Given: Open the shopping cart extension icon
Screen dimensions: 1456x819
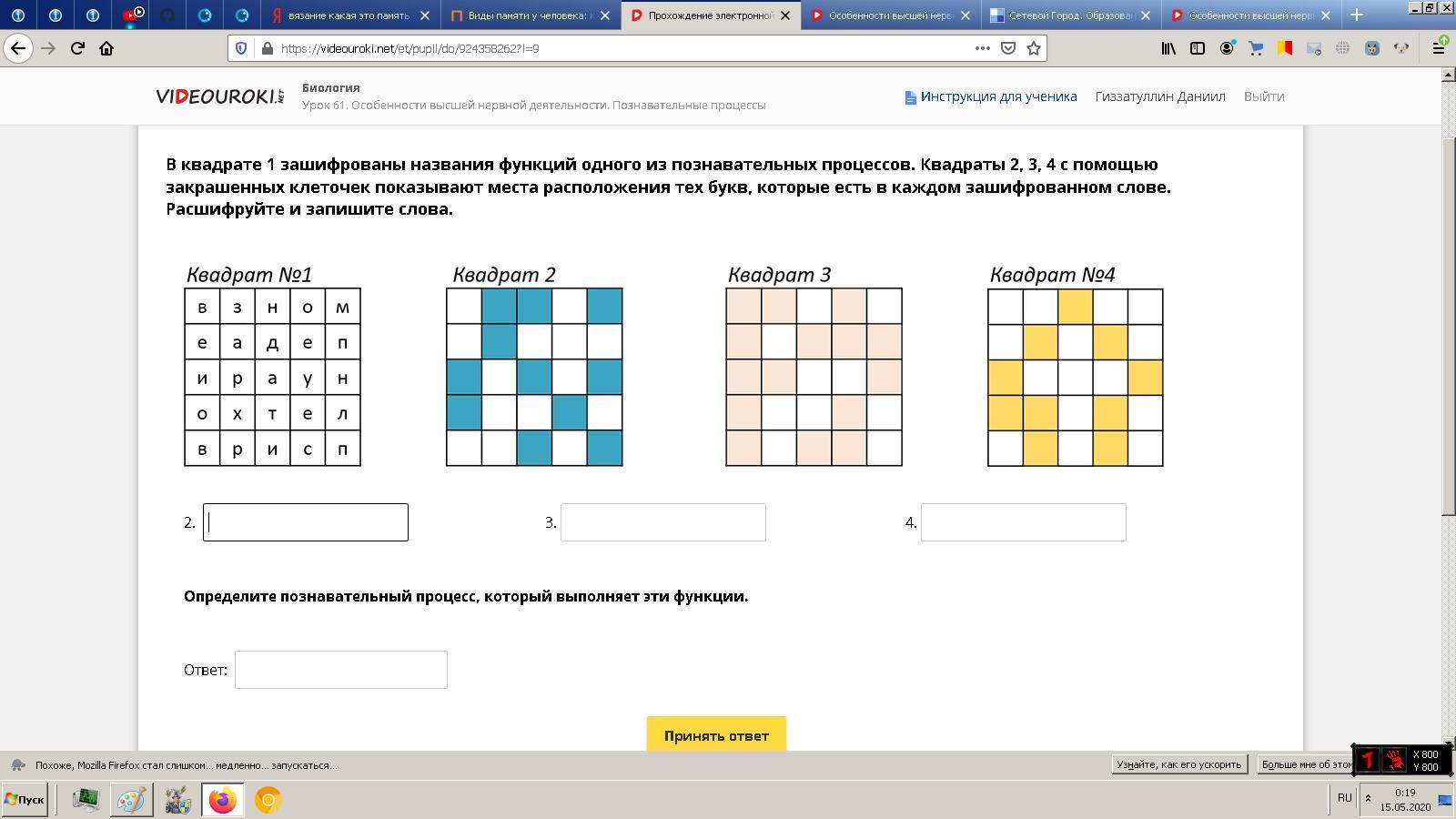Looking at the screenshot, I should [1256, 48].
